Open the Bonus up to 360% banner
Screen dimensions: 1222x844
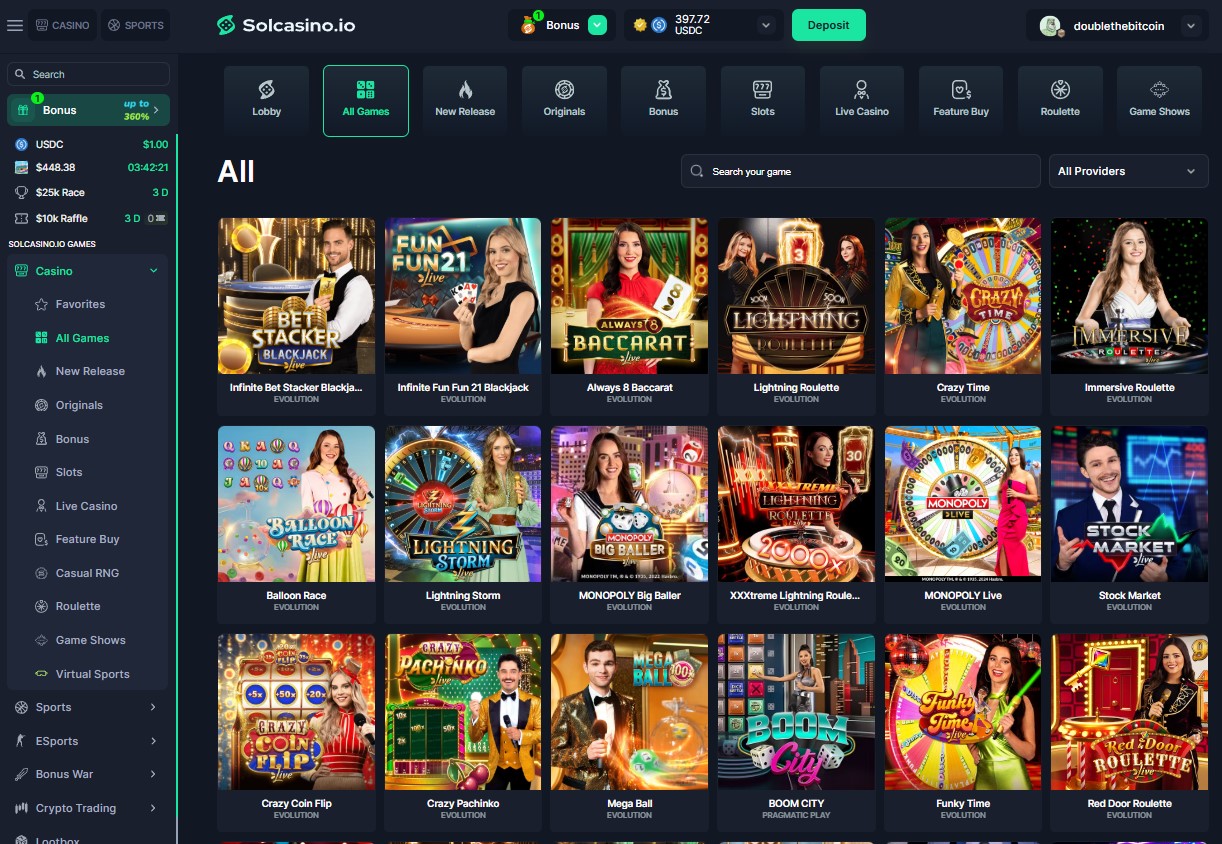coord(88,110)
